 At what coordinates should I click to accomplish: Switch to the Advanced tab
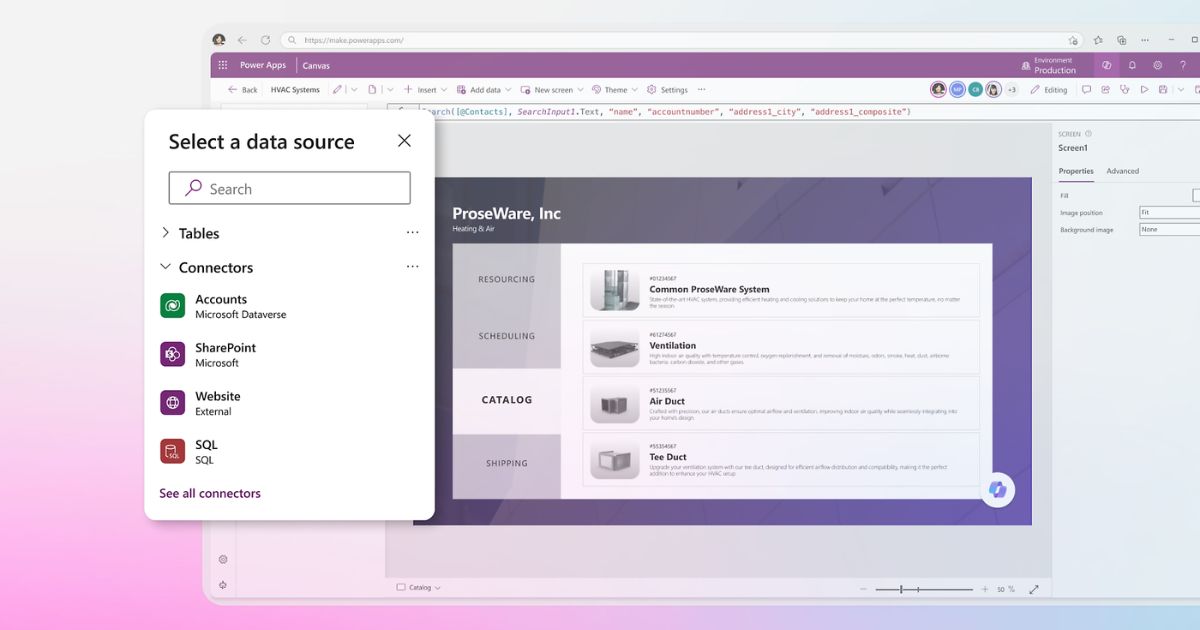[1122, 171]
